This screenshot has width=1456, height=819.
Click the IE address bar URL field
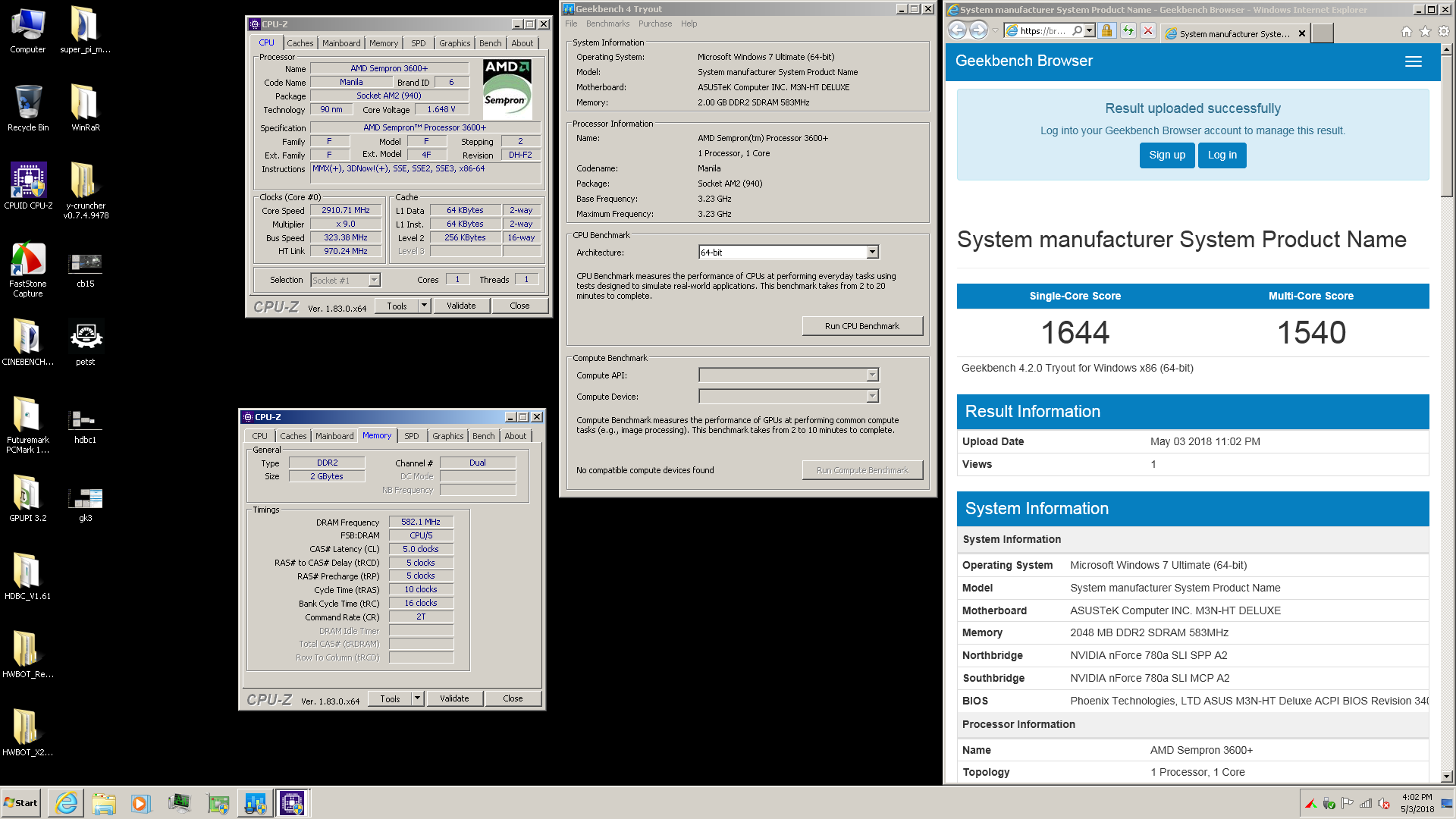(x=1044, y=31)
